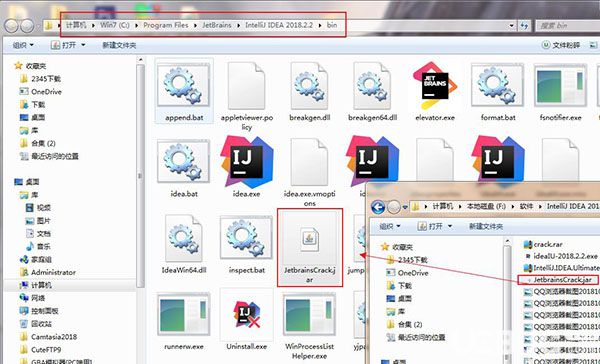600x364 pixels.
Task: Open 2345下载 in bin window sidebar
Action: point(40,78)
